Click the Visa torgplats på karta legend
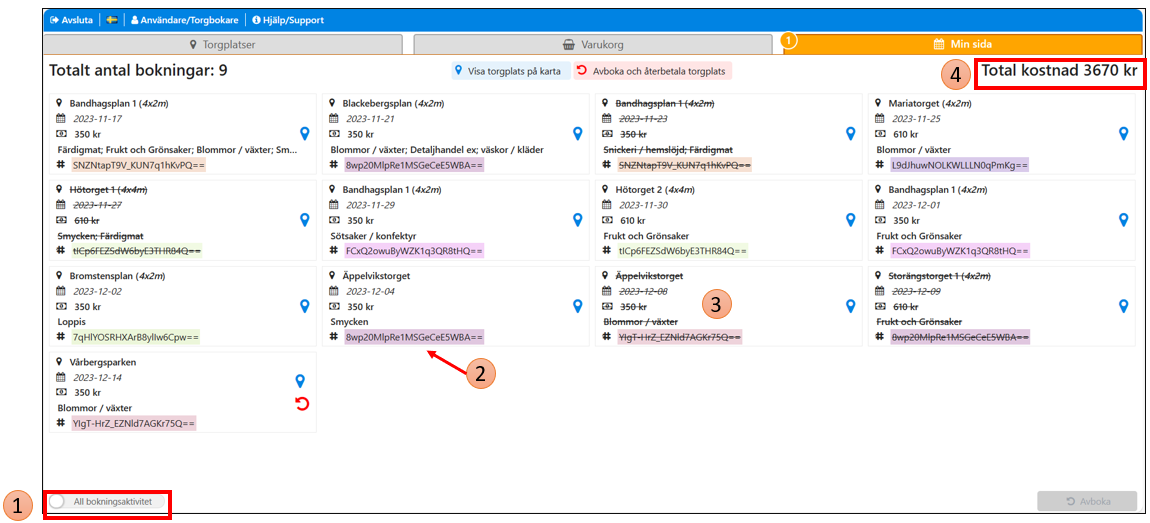This screenshot has height=523, width=1150. pyautogui.click(x=510, y=71)
